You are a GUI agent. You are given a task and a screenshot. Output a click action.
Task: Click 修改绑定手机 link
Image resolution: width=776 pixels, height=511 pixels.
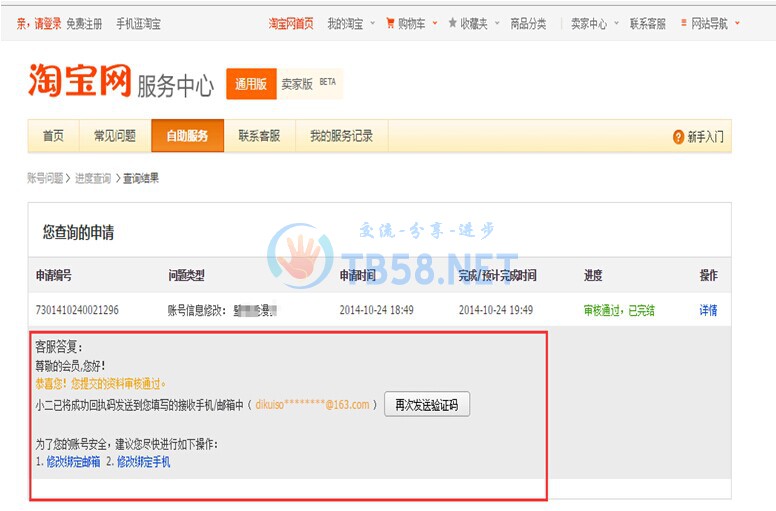pos(144,462)
